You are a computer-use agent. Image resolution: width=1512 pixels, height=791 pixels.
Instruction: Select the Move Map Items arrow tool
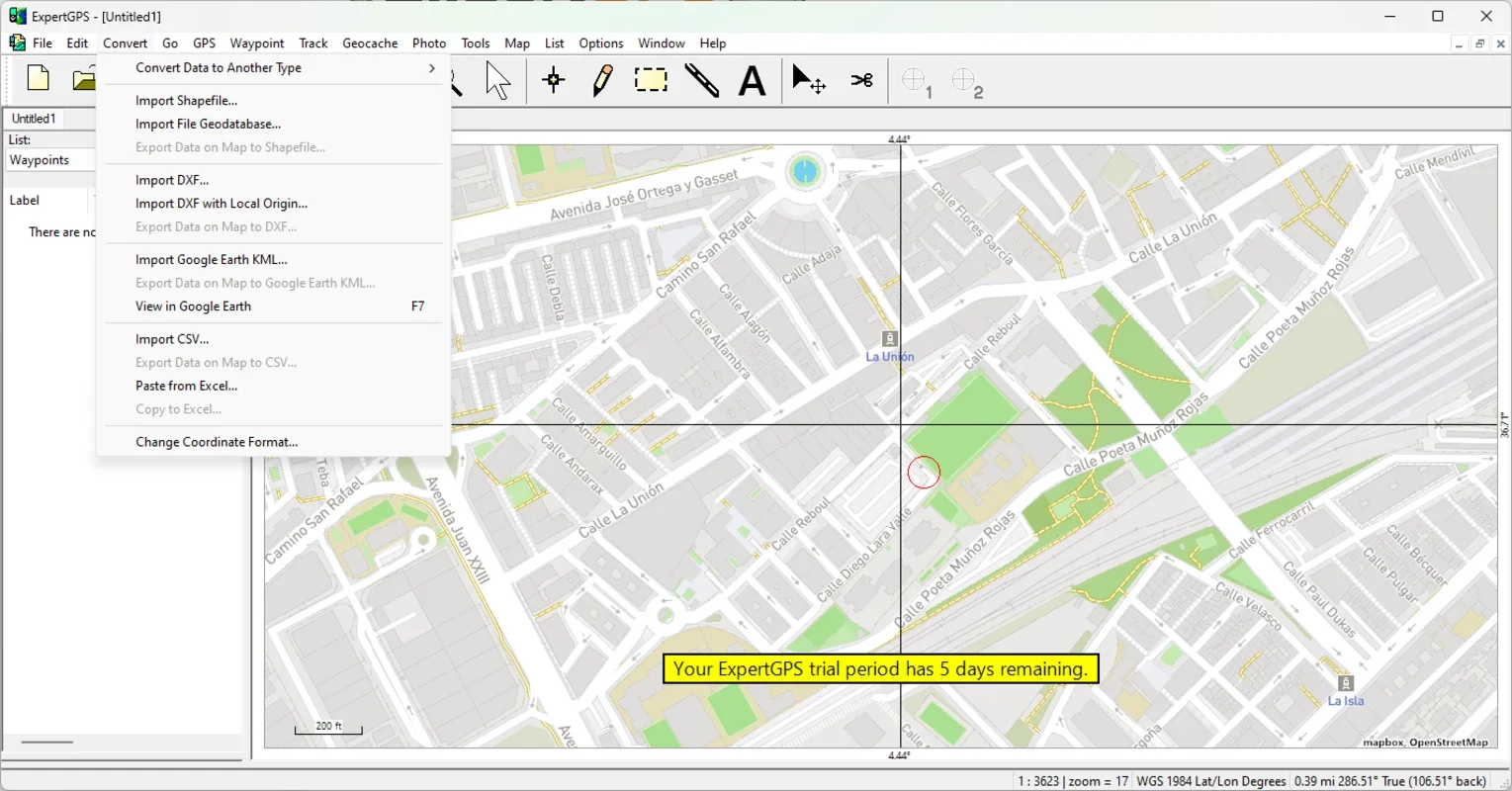coord(809,81)
